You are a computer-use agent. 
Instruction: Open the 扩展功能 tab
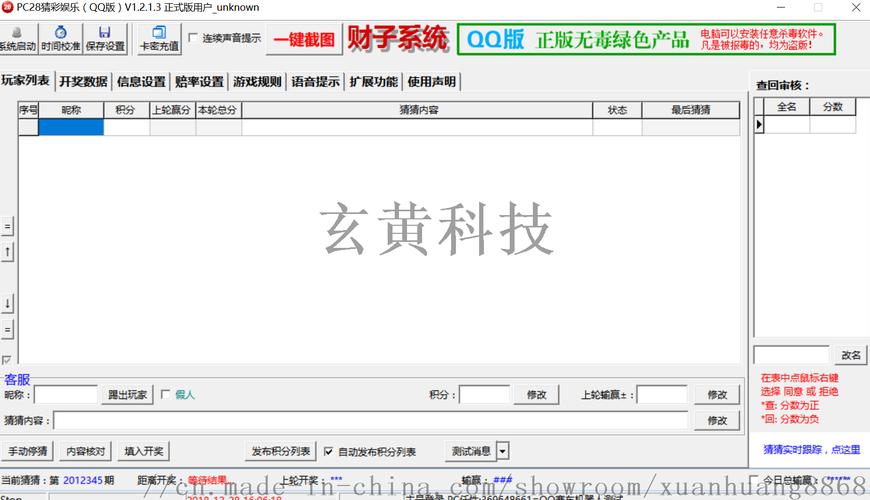coord(373,82)
